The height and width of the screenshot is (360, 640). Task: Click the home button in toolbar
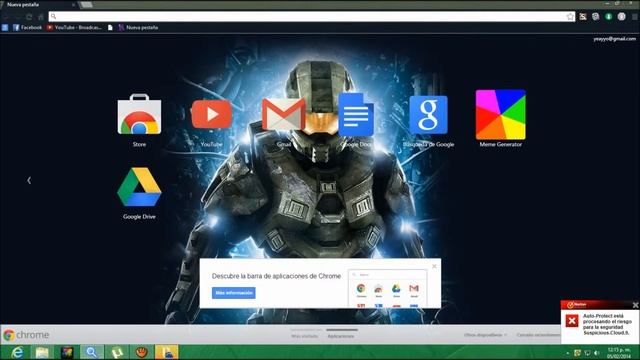(x=40, y=17)
